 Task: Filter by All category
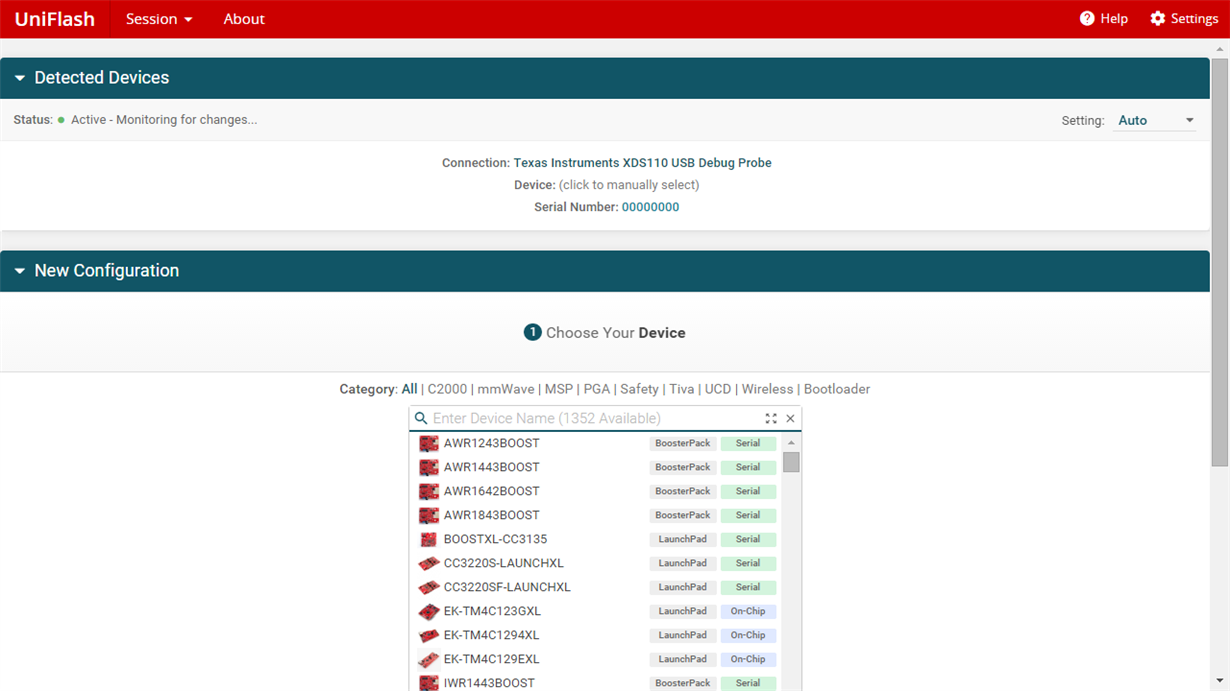[x=409, y=389]
